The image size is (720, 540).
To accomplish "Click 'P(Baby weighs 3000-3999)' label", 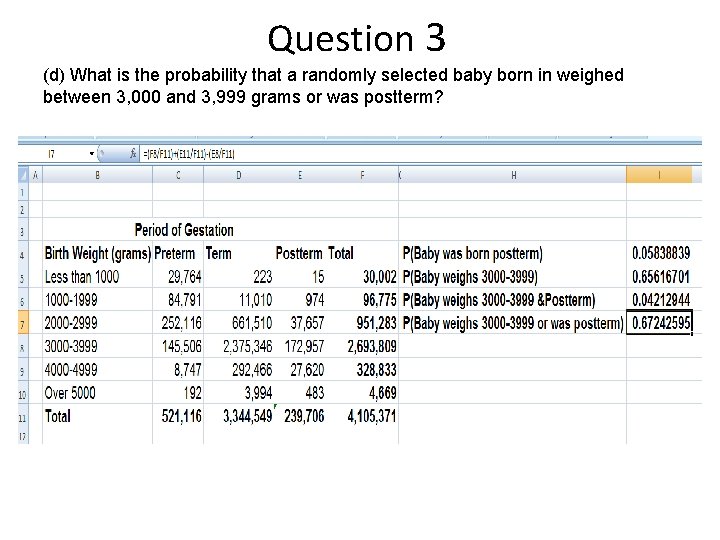I will [x=470, y=277].
